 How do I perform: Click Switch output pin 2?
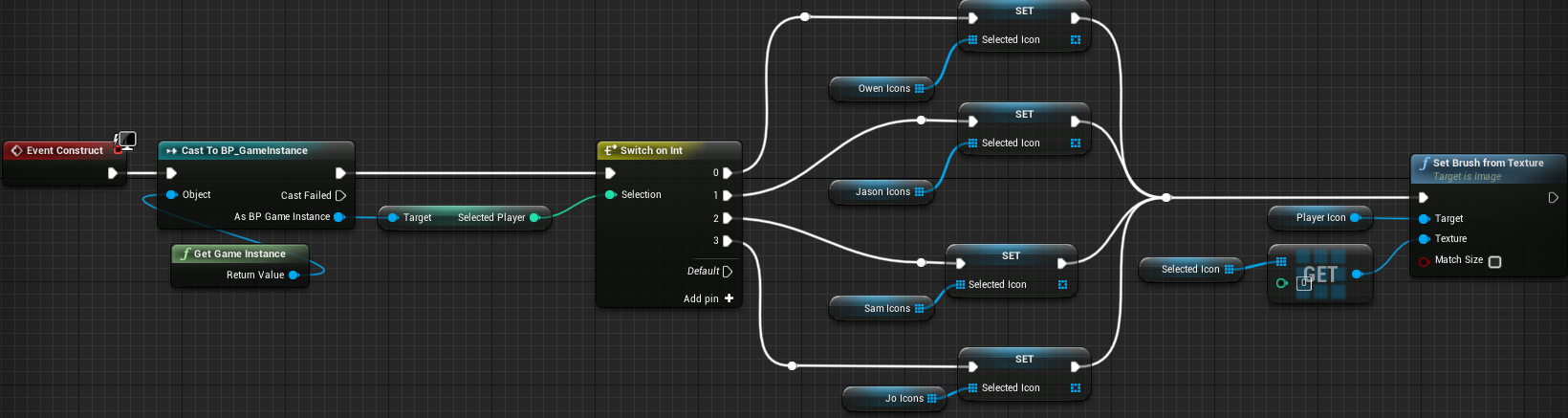[x=728, y=218]
